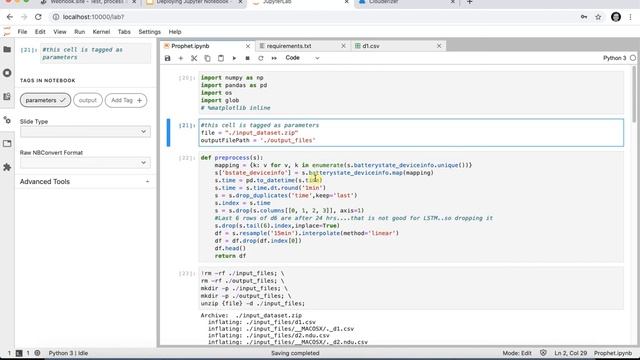Toggle the output tag
Screen dimensions: 640x360
[x=88, y=100]
